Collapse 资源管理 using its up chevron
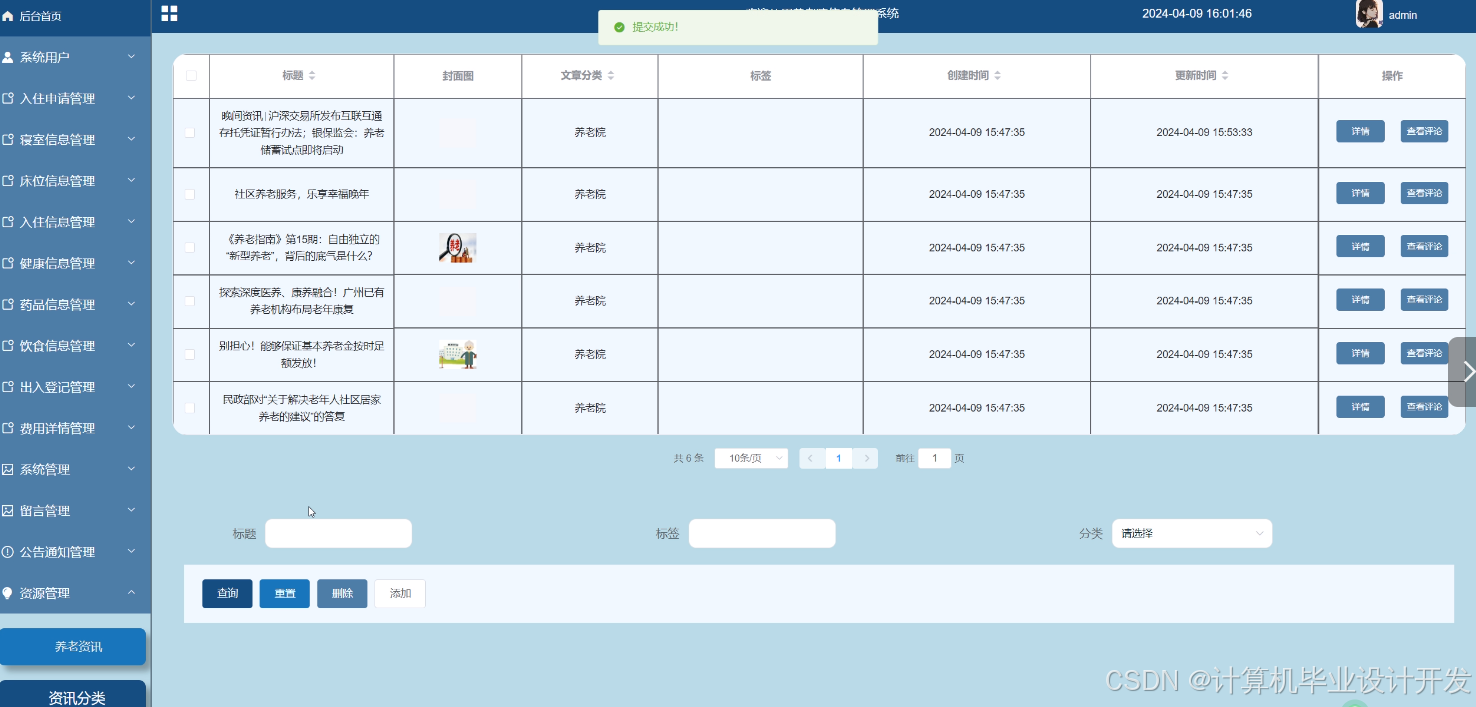The height and width of the screenshot is (707, 1476). [x=131, y=593]
